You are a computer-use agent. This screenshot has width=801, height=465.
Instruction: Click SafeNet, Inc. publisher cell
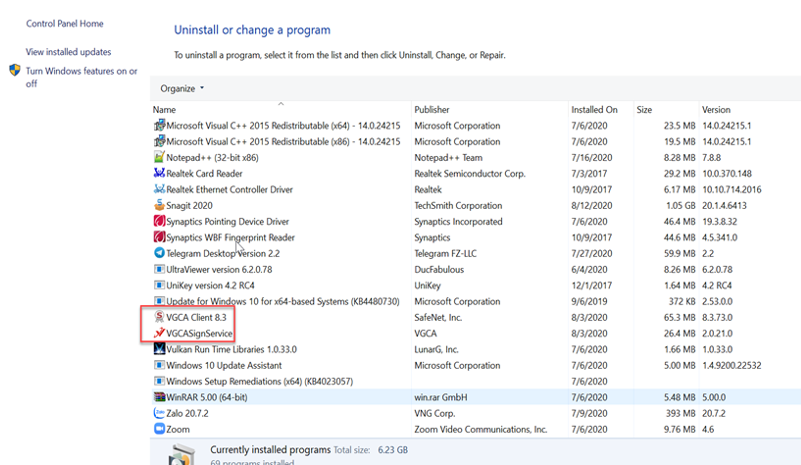coord(438,317)
